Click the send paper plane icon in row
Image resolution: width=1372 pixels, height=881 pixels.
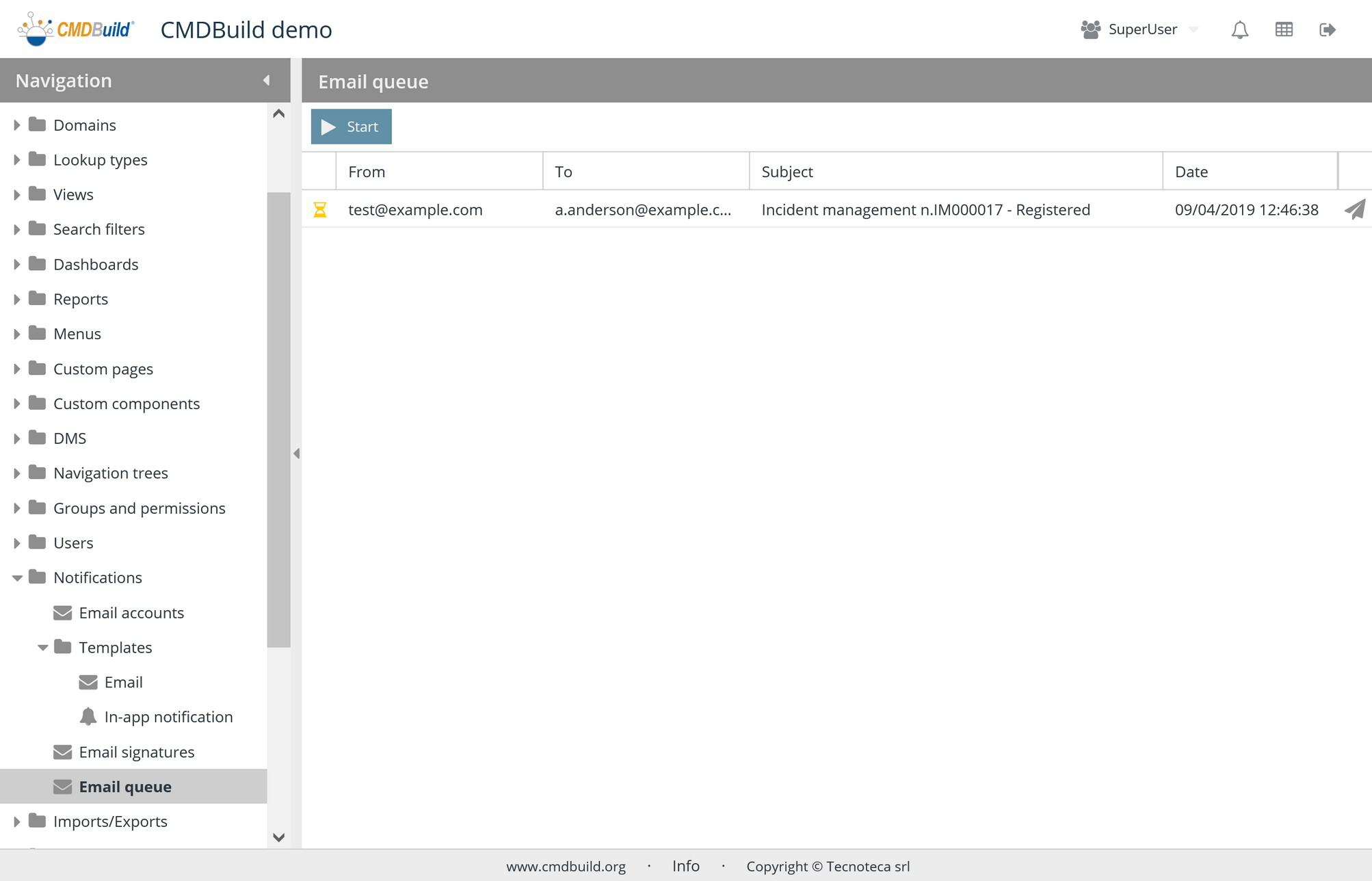coord(1354,209)
